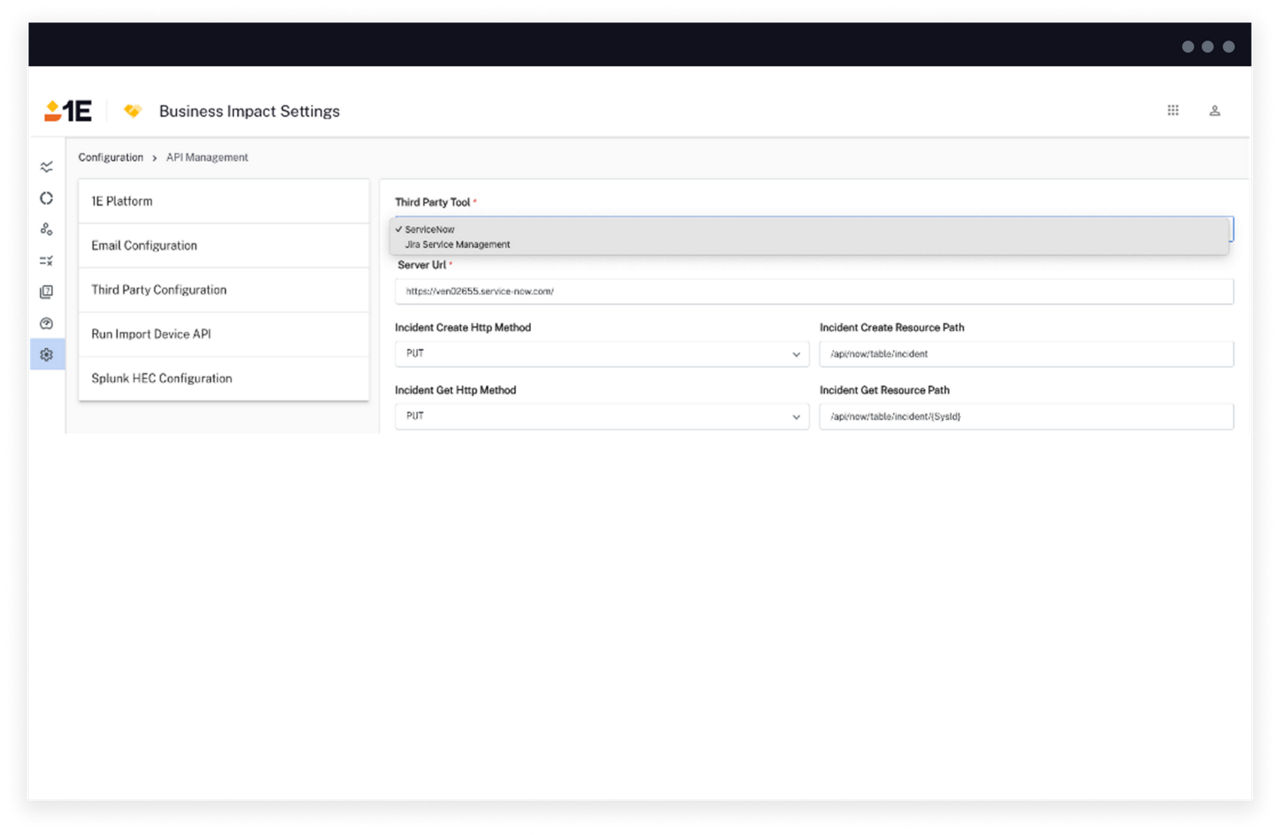Click the Incident Get Http Method label

click(455, 390)
